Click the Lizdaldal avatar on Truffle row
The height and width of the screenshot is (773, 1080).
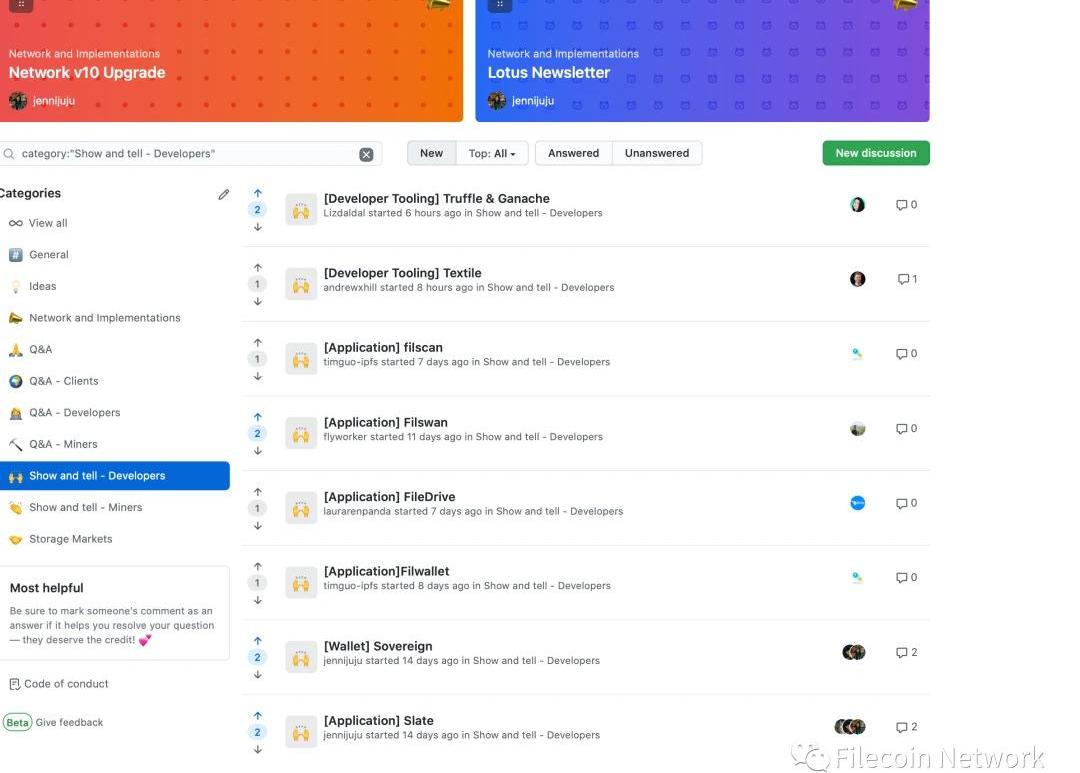[x=857, y=205]
